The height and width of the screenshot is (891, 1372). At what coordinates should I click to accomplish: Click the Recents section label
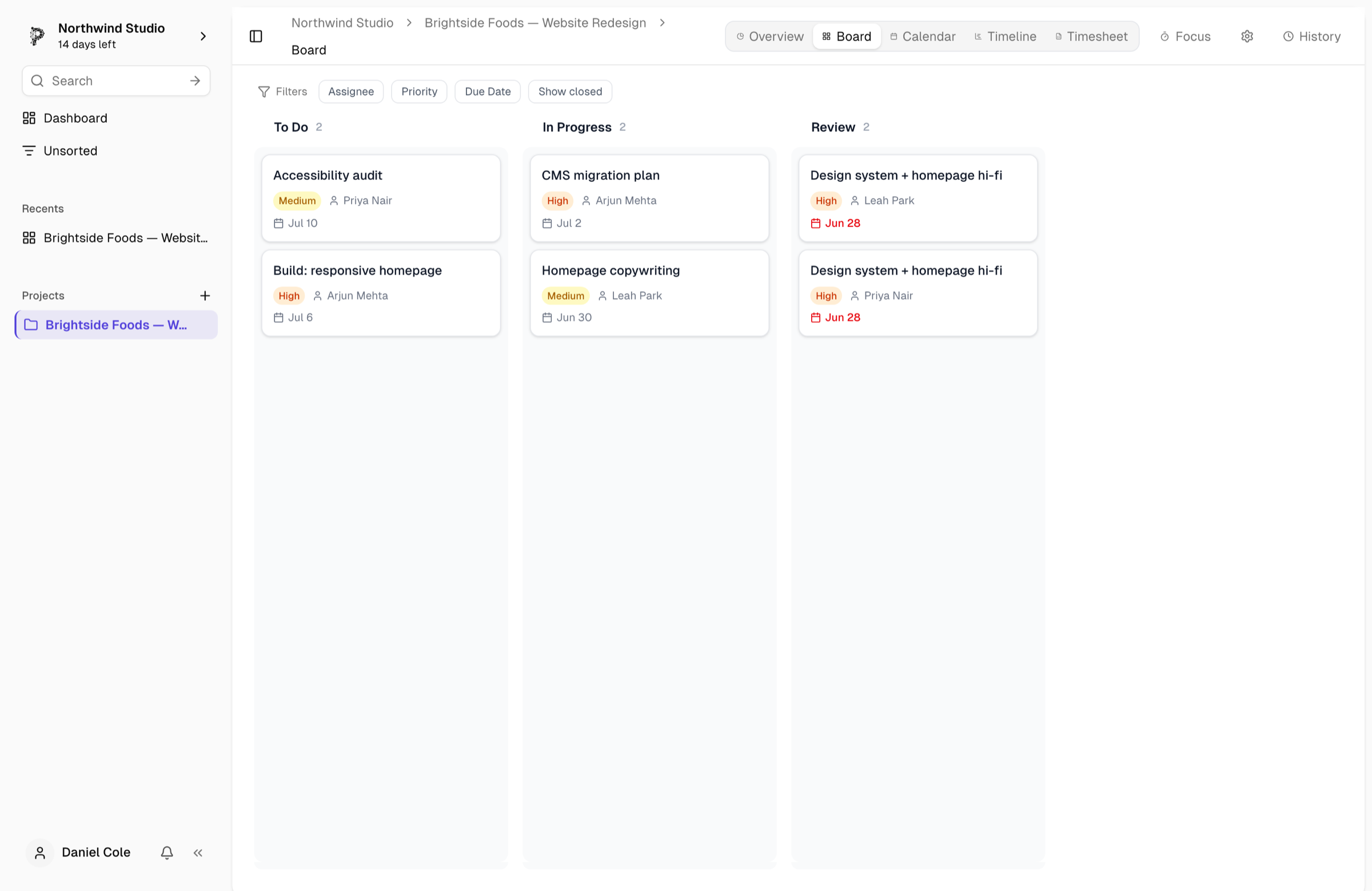[x=43, y=209]
